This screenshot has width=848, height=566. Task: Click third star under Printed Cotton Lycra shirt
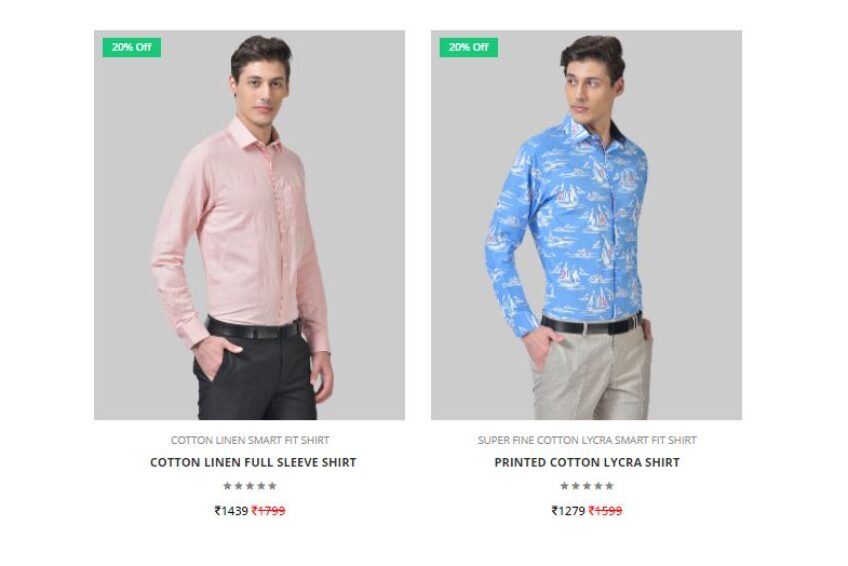587,485
